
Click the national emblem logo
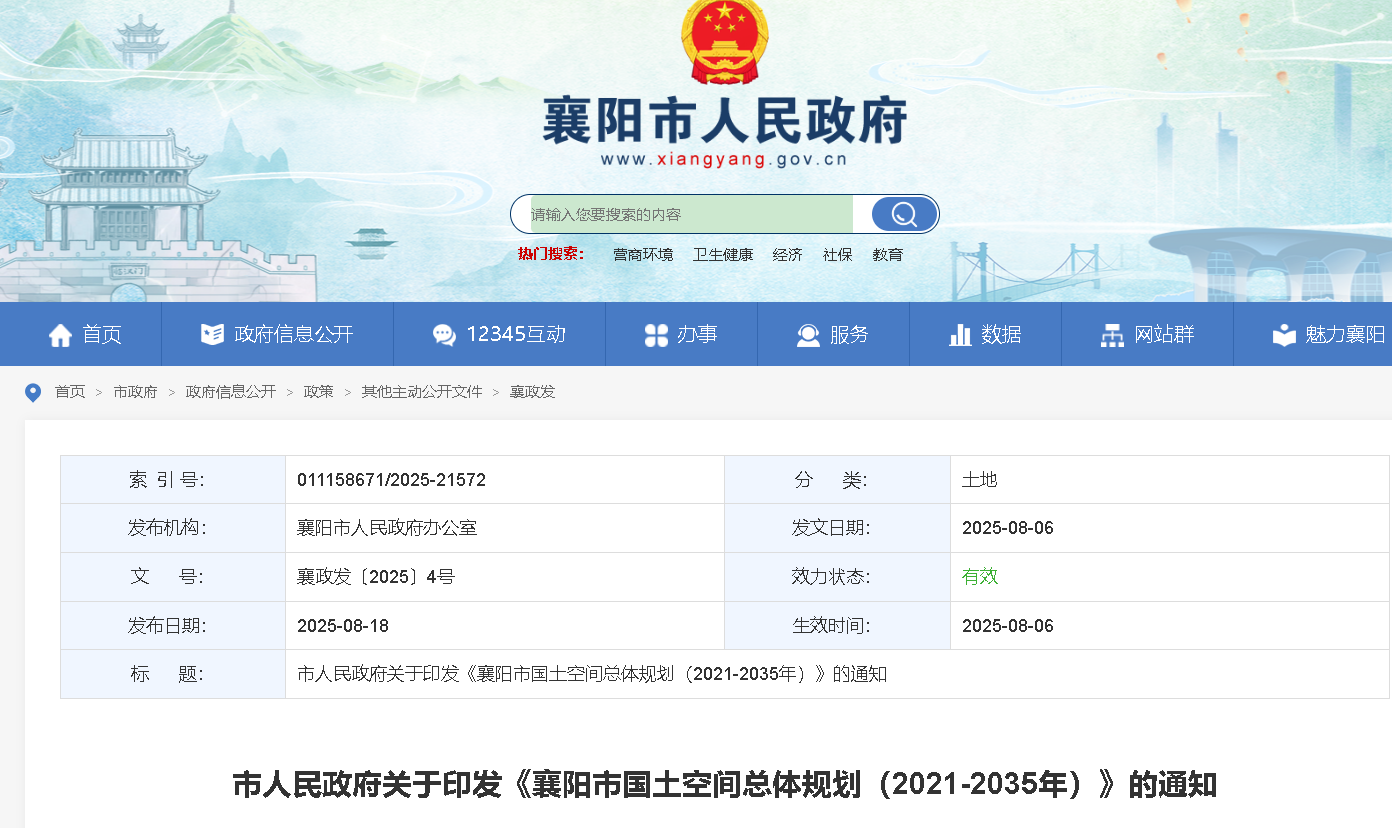724,42
